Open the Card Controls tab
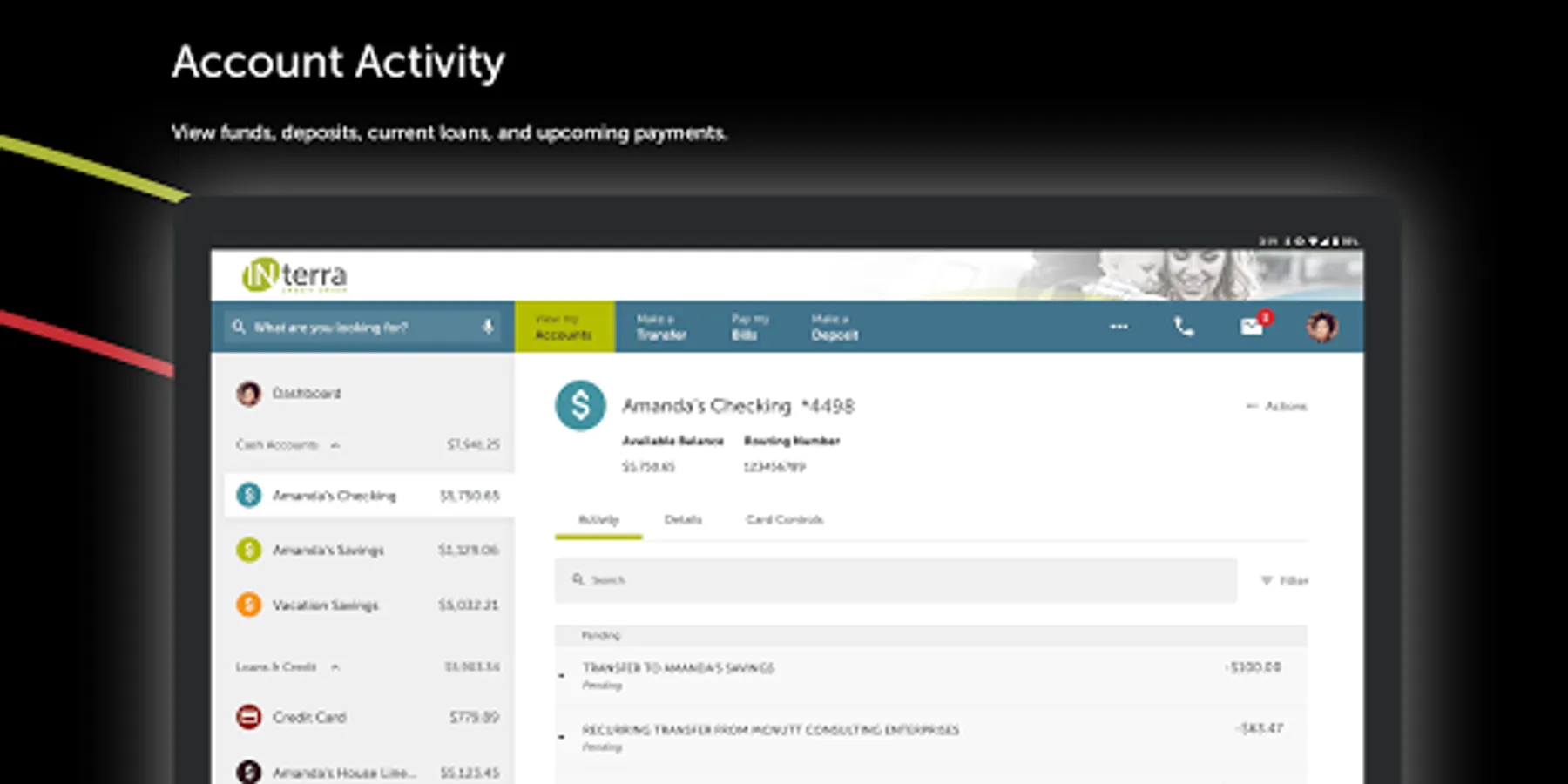Screen dimensions: 1568x784 (784, 520)
